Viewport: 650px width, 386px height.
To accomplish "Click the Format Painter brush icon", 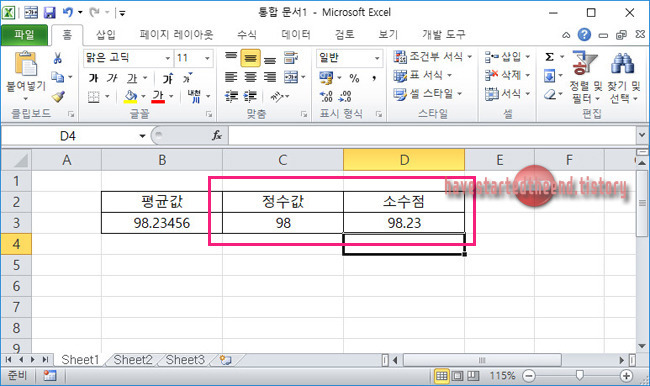I will click(58, 96).
